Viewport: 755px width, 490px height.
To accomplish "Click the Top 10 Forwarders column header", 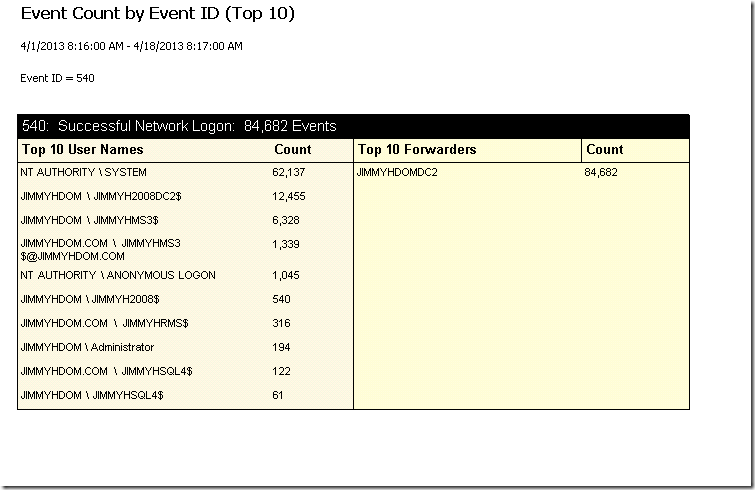I will pyautogui.click(x=417, y=149).
